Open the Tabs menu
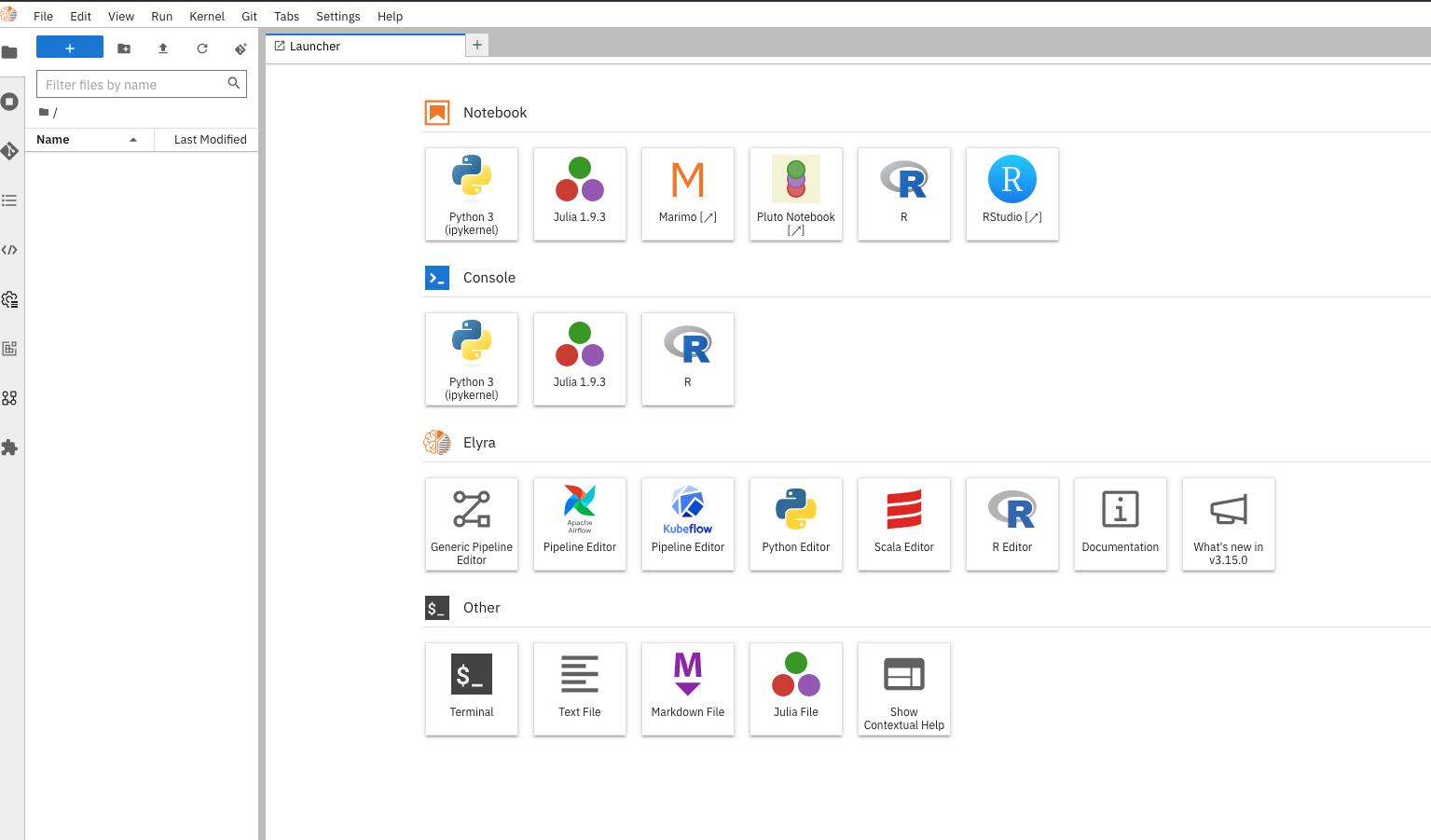The width and height of the screenshot is (1431, 840). (287, 16)
